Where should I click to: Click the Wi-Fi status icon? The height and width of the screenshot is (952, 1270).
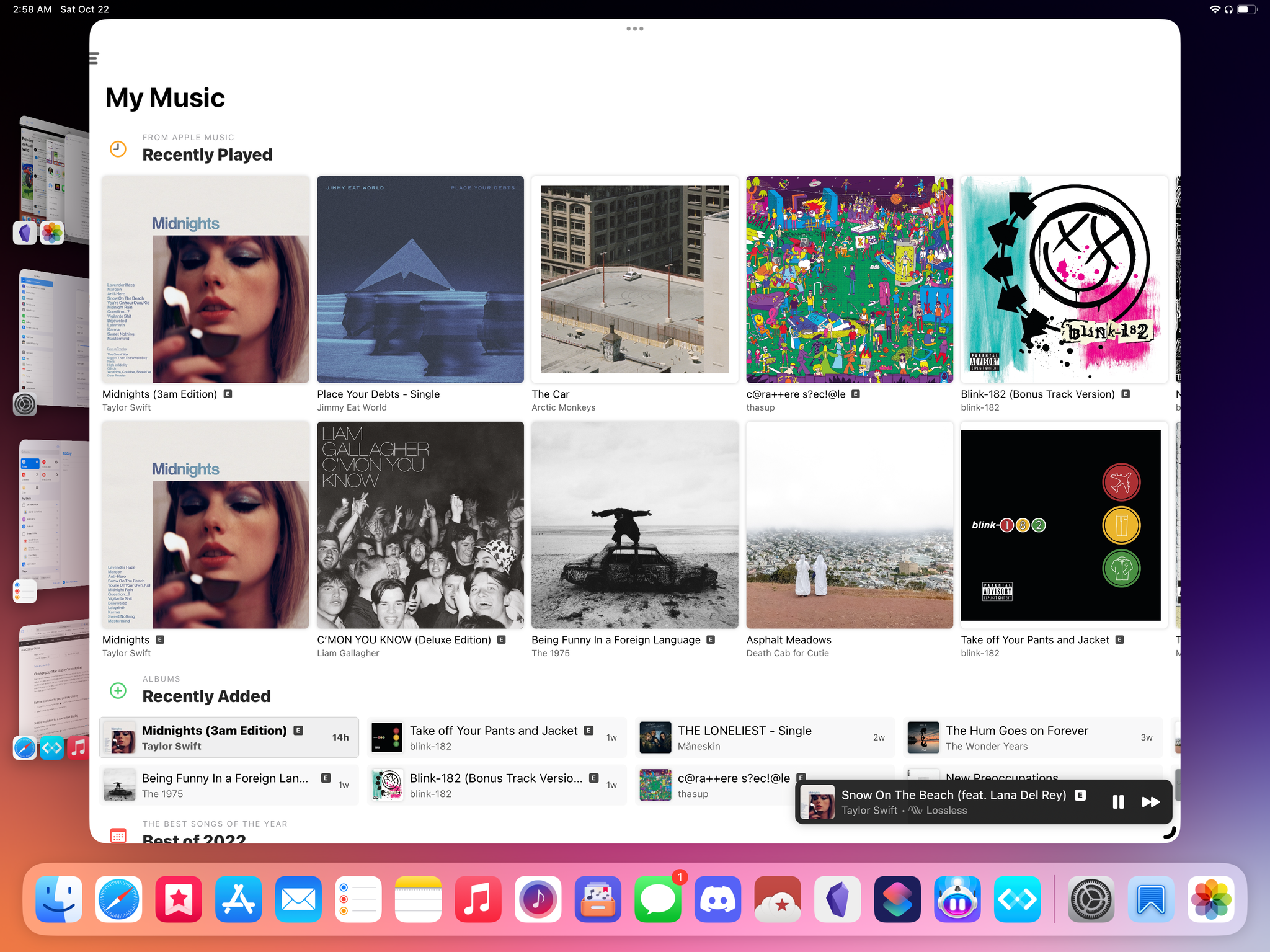(x=1215, y=9)
